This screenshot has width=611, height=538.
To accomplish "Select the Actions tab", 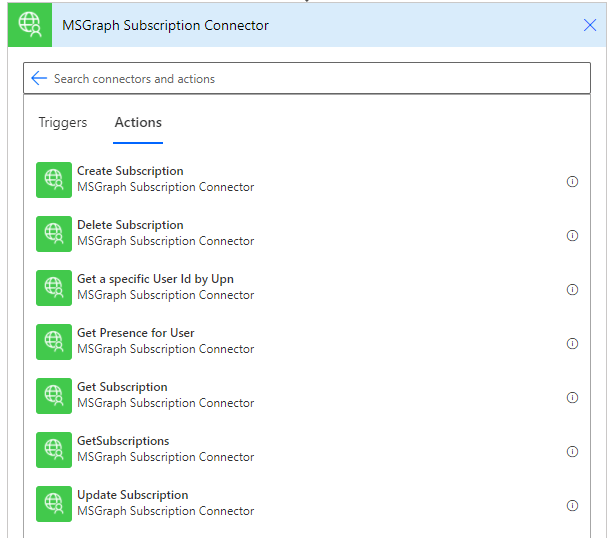I will tap(138, 122).
